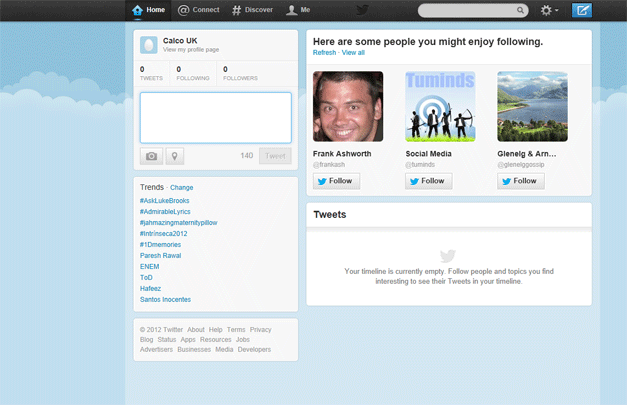This screenshot has width=627, height=405.
Task: Open the Jobs footer link
Action: (x=243, y=340)
